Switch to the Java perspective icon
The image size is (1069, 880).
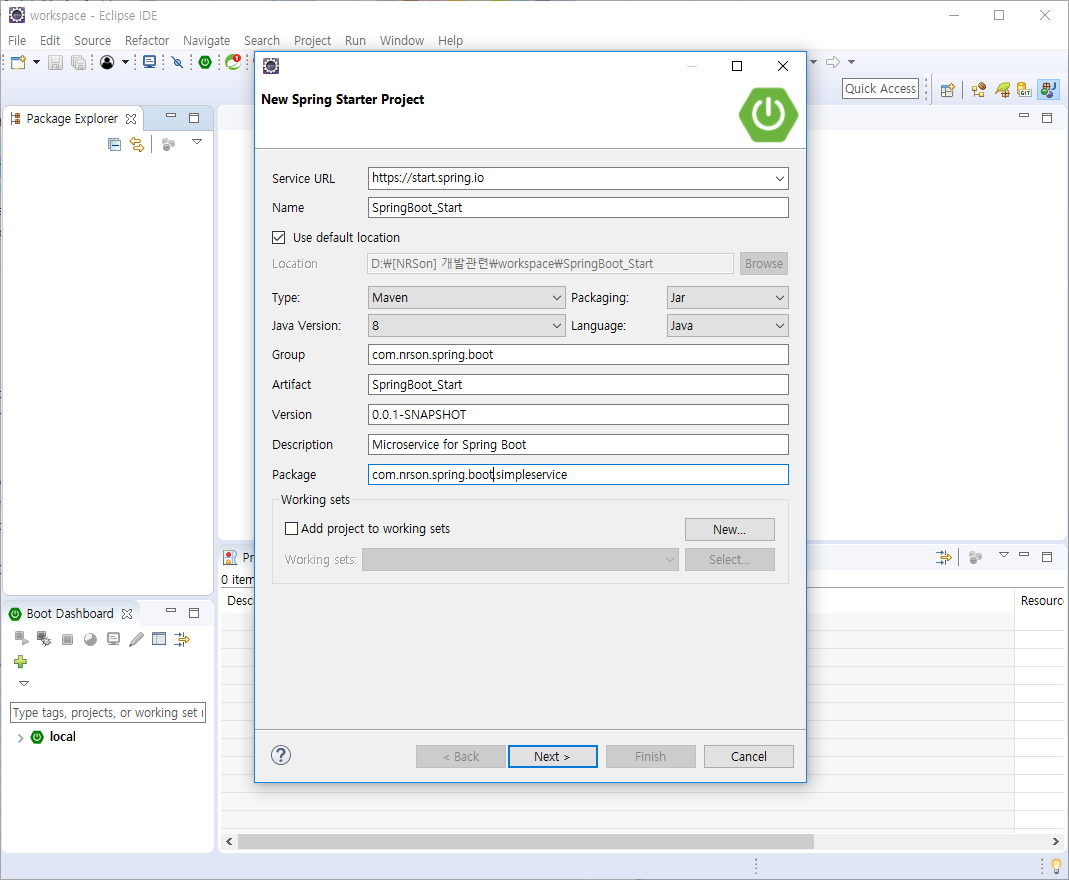[x=1048, y=89]
